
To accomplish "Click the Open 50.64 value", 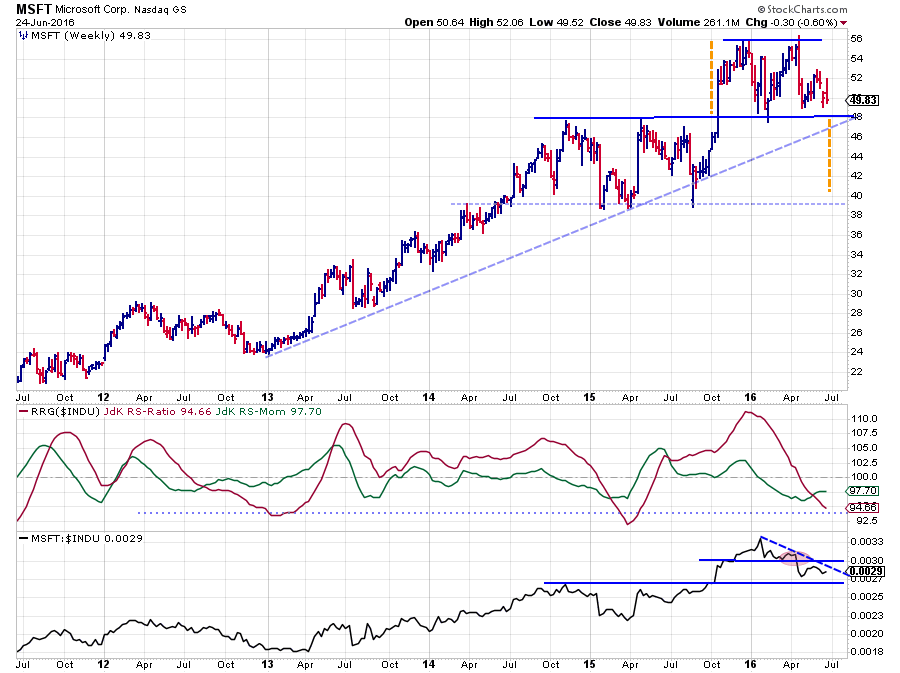I will coord(435,22).
